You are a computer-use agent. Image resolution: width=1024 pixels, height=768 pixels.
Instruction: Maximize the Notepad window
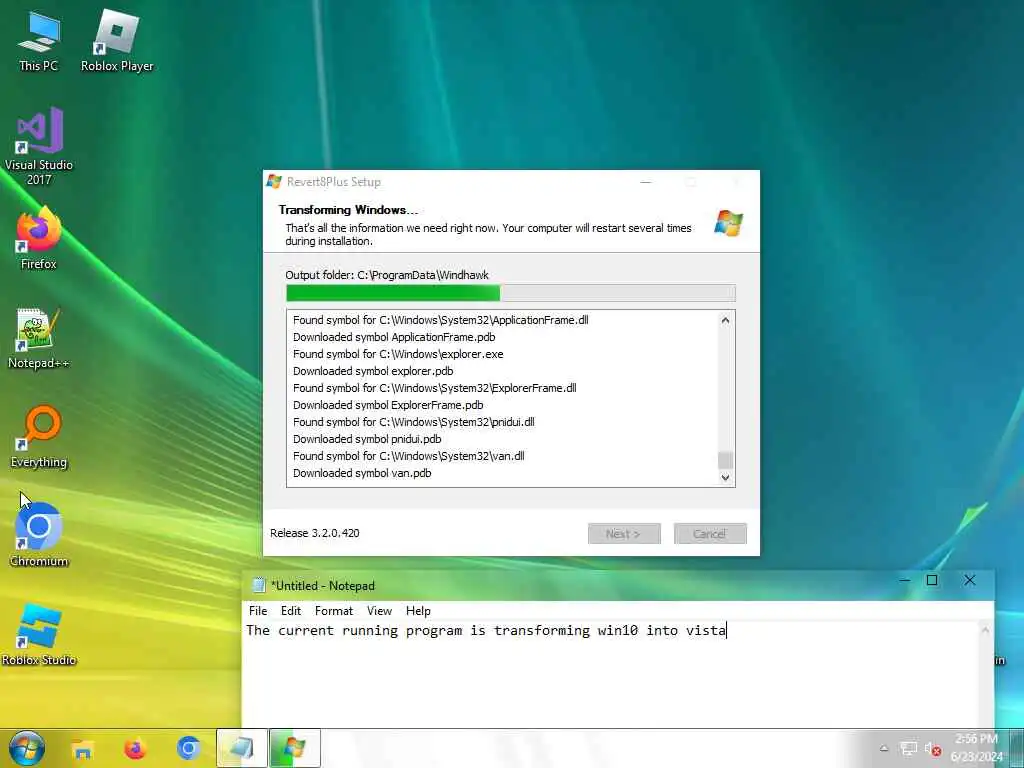(x=932, y=581)
